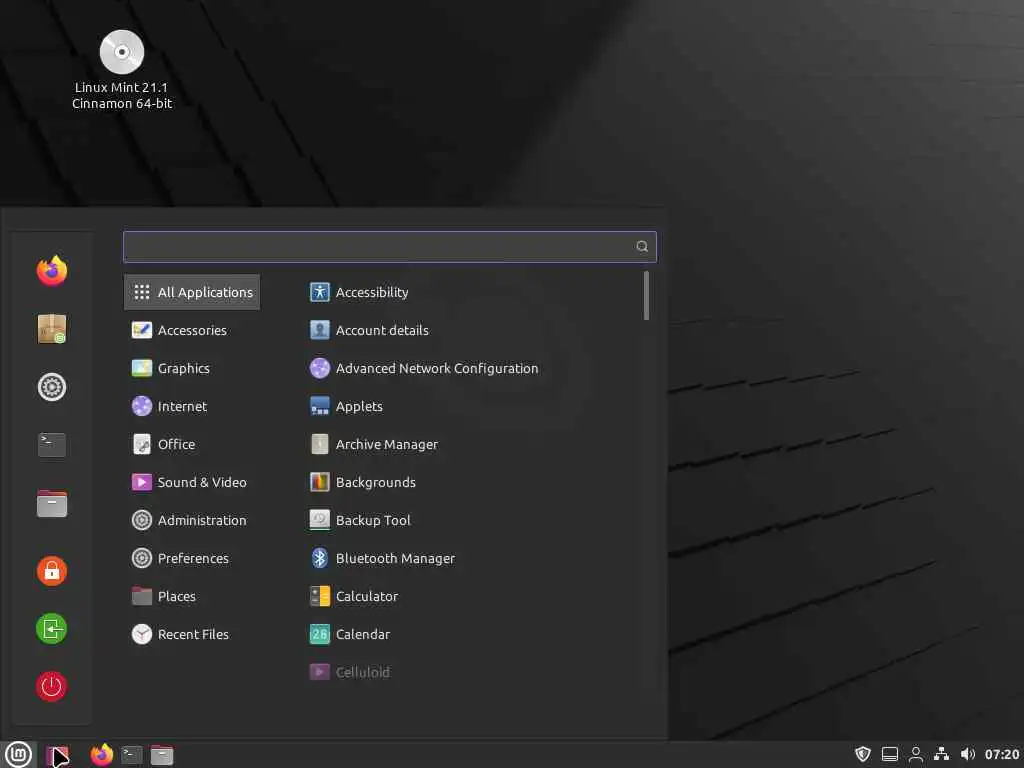This screenshot has width=1024, height=768.
Task: Click the sound volume tray icon
Action: 968,754
